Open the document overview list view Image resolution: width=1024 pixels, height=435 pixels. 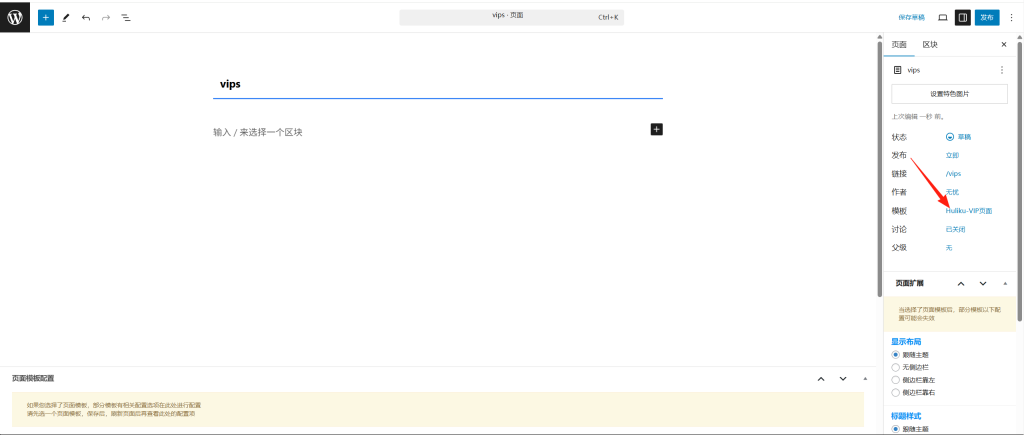tap(126, 17)
